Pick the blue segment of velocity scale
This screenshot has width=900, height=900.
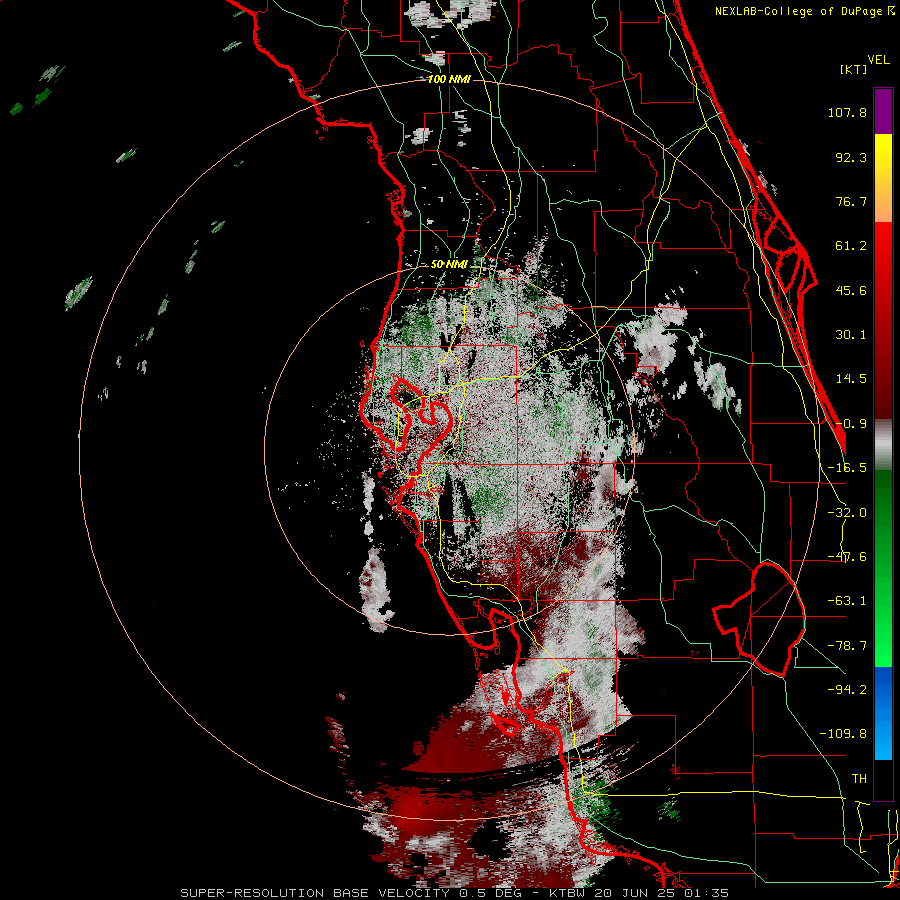point(883,713)
